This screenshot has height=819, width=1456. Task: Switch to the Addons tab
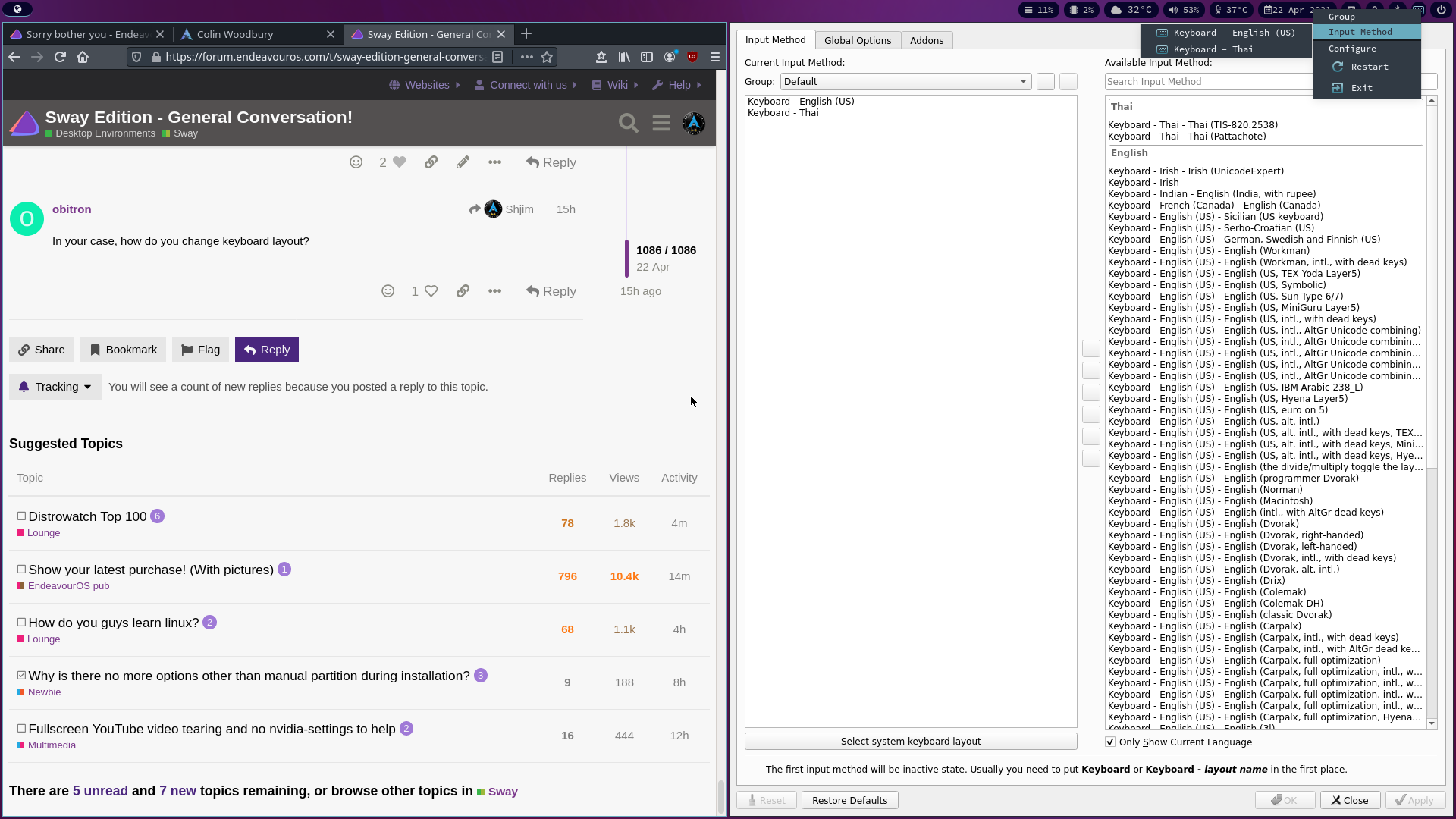point(927,40)
